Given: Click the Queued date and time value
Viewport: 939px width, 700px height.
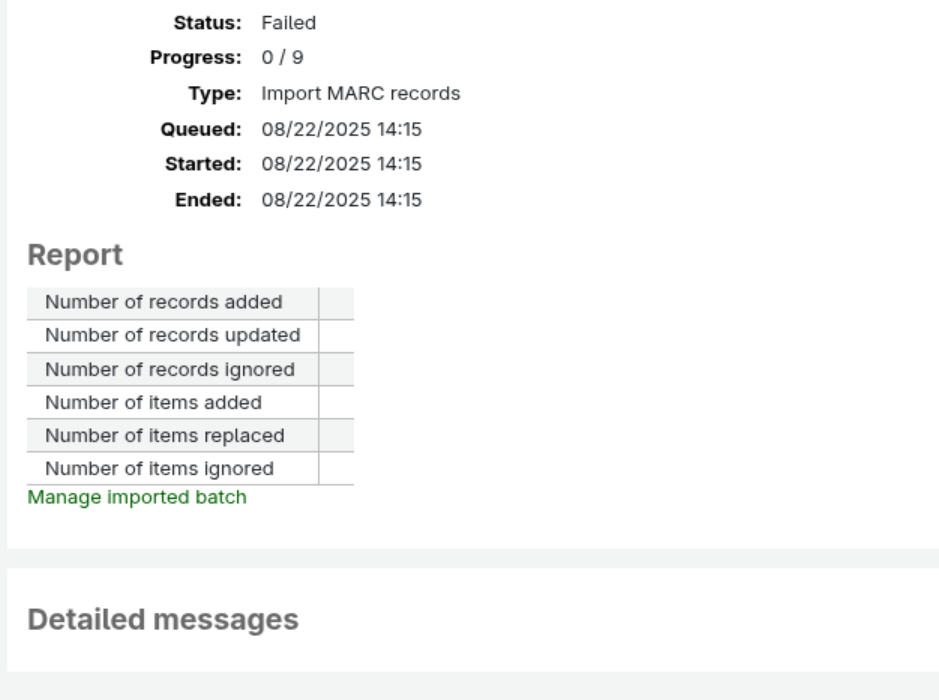Looking at the screenshot, I should [x=341, y=129].
